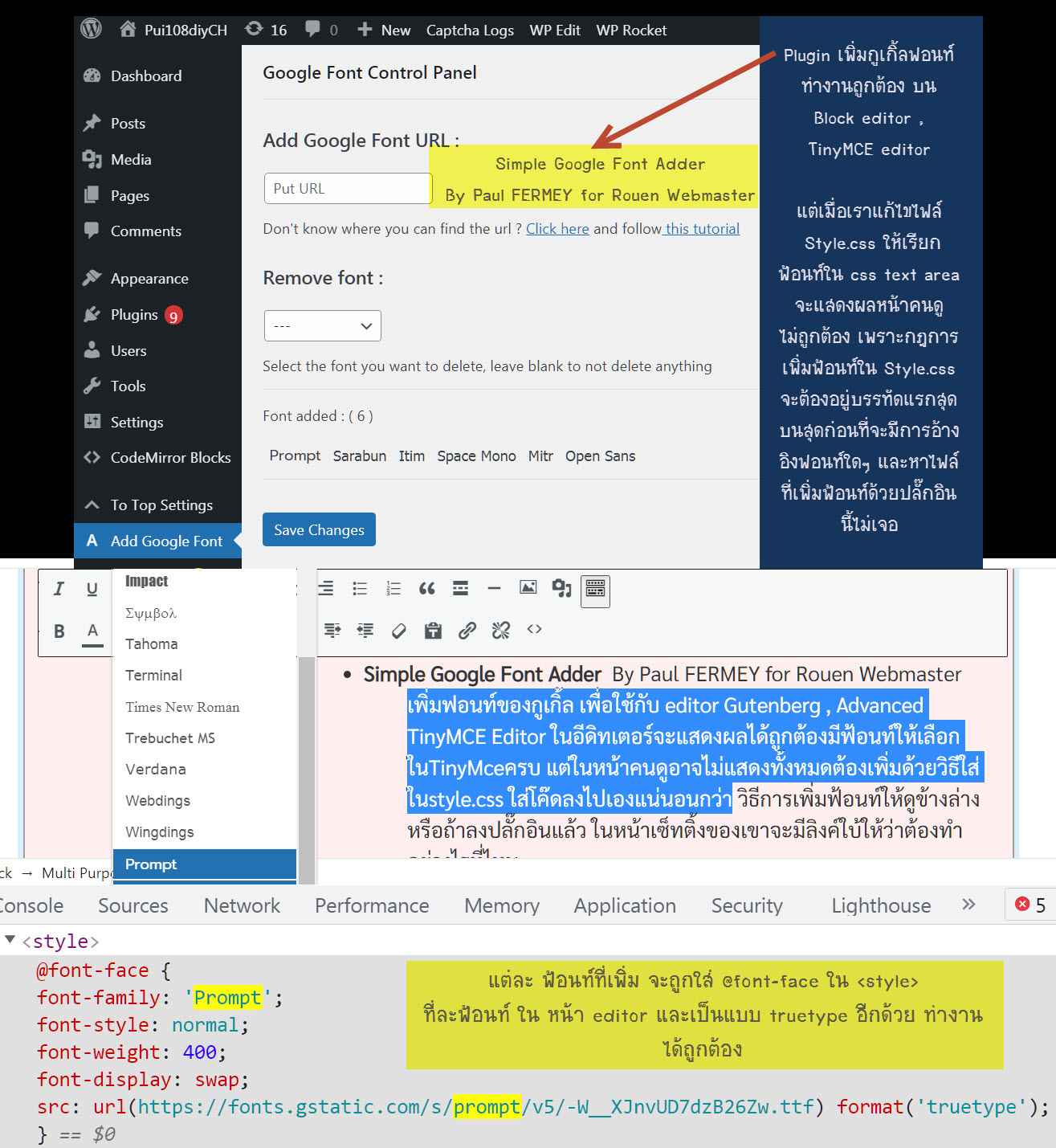Viewport: 1056px width, 1148px height.
Task: Click the align right icon
Action: 326,589
